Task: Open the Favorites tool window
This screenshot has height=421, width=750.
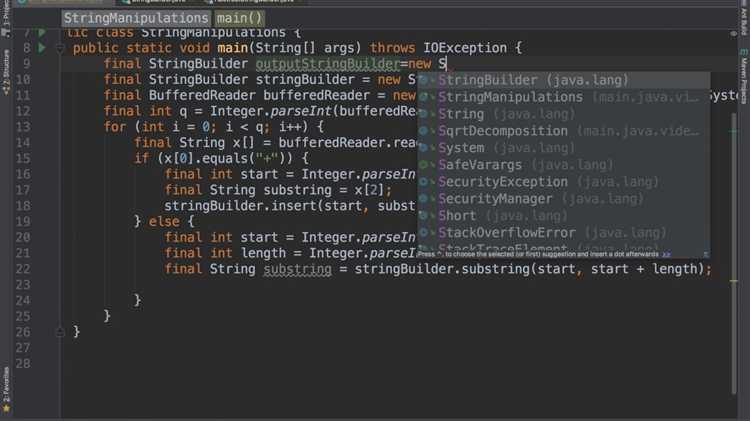Action: click(x=6, y=390)
